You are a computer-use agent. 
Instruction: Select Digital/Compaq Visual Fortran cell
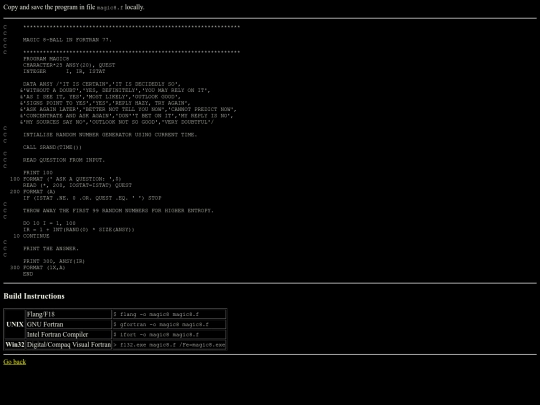coord(69,345)
